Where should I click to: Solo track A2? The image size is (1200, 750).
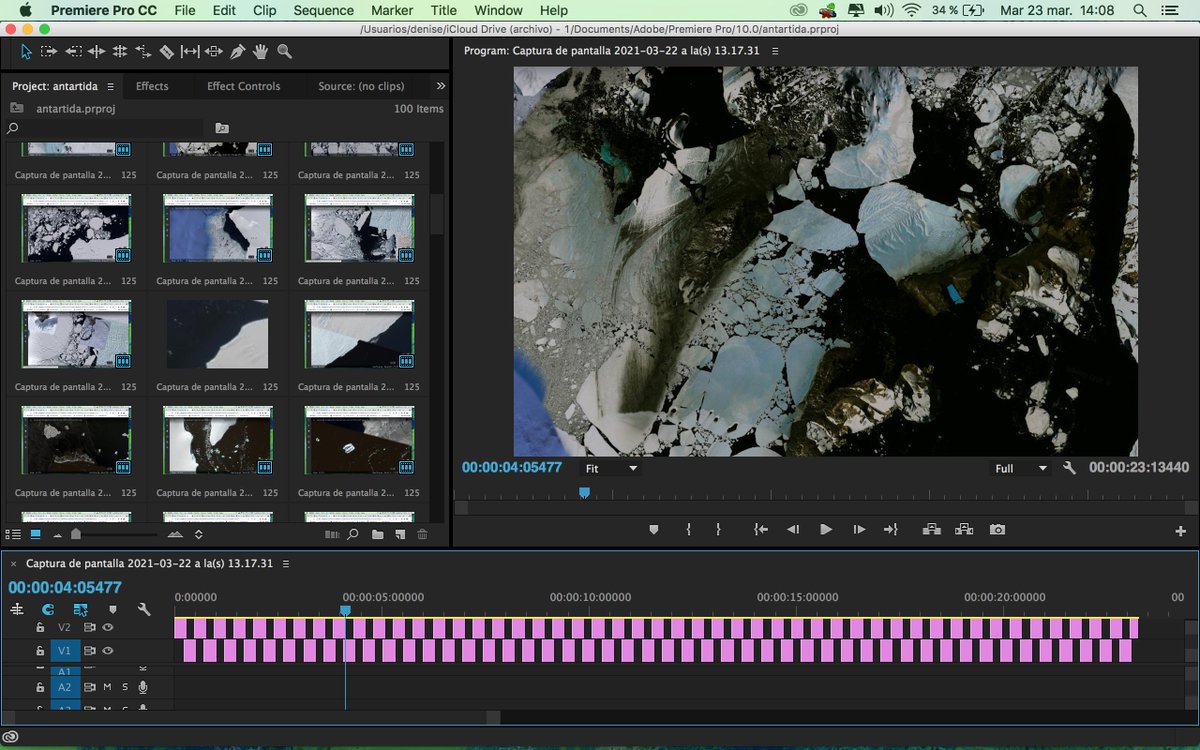[x=125, y=687]
